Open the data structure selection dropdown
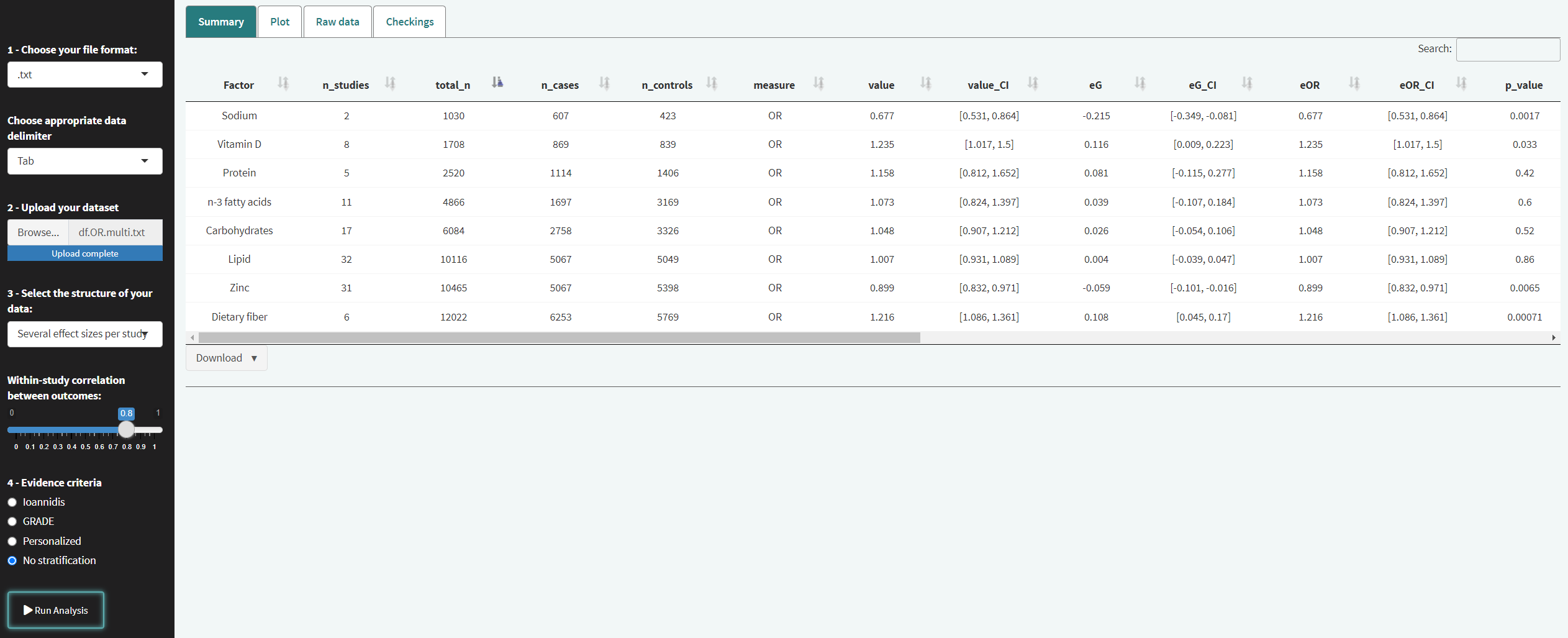 [x=84, y=334]
